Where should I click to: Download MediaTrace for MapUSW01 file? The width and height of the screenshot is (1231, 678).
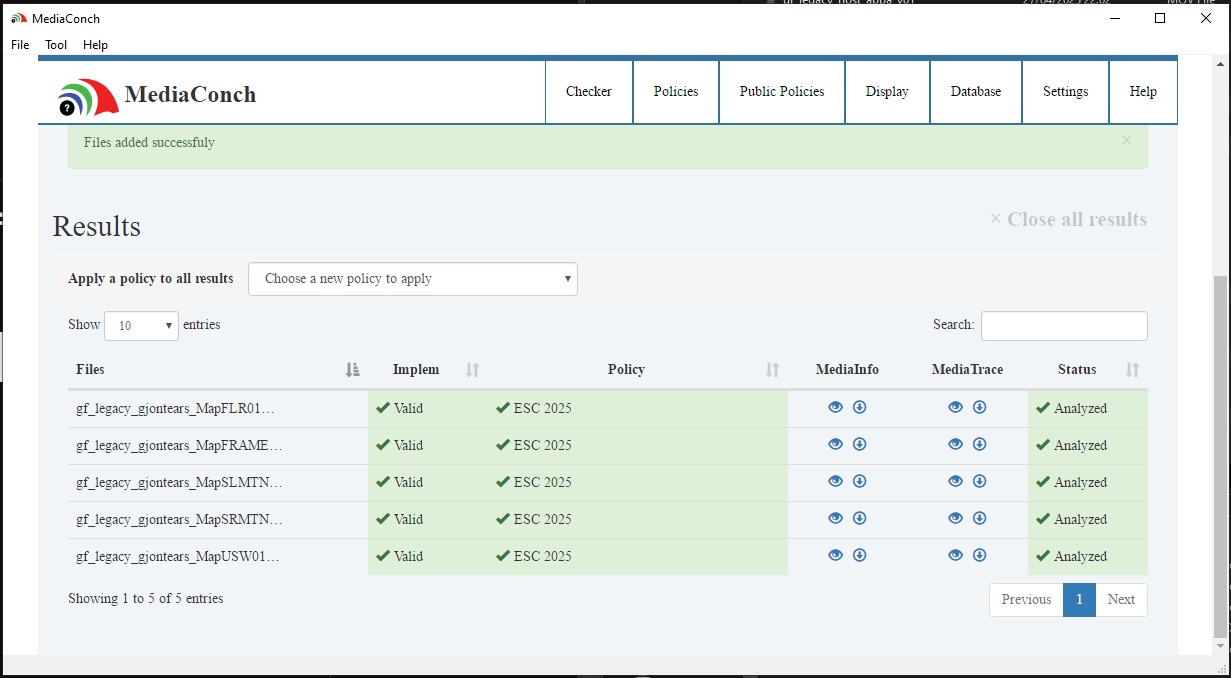tap(979, 555)
